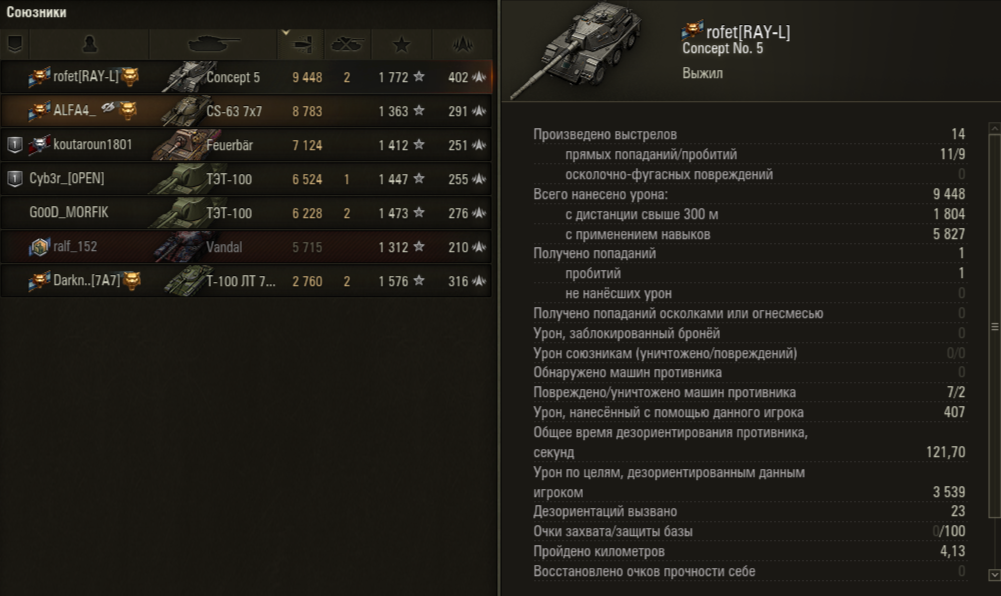This screenshot has width=1001, height=596.
Task: Sort by player name silhouette icon
Action: click(90, 43)
